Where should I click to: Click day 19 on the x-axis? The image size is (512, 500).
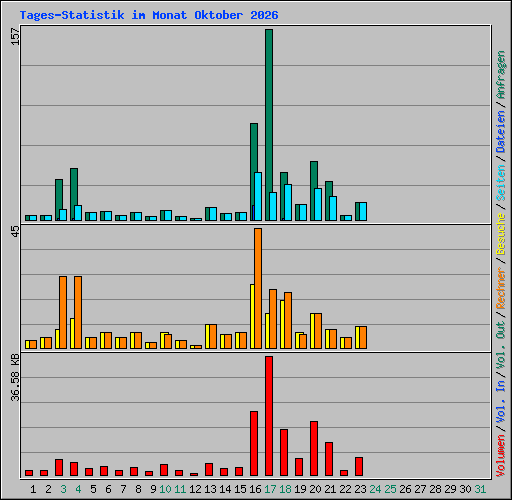[x=300, y=489]
